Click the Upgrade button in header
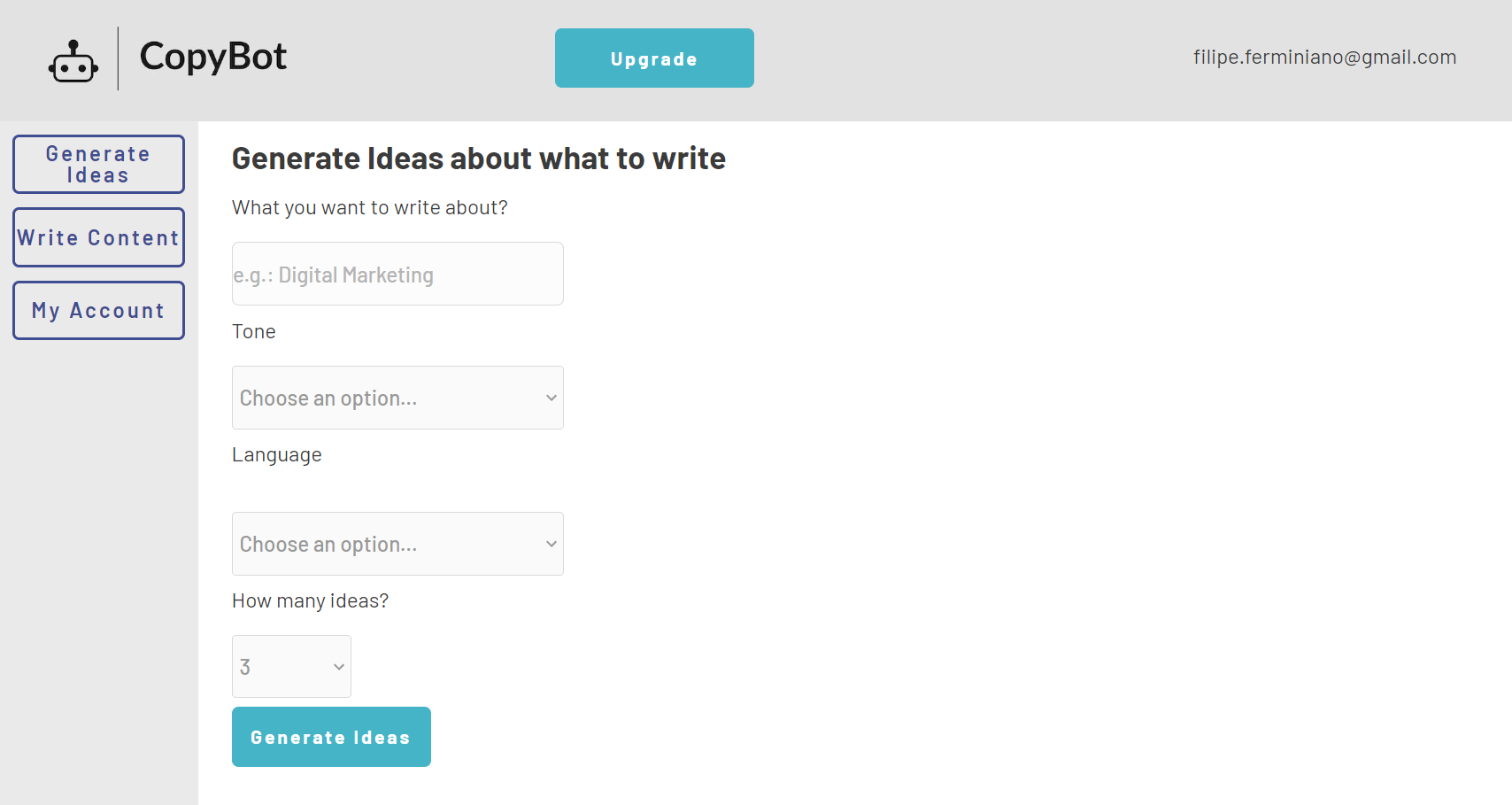Screen dimensions: 1512x805 point(654,58)
